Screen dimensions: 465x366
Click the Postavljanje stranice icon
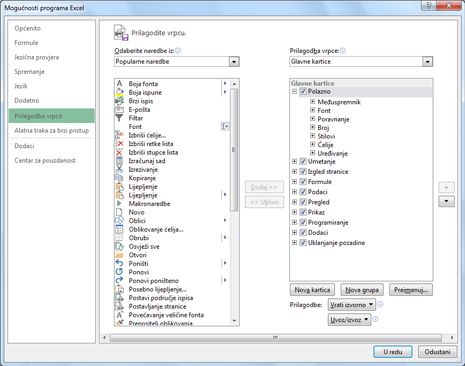pos(119,306)
